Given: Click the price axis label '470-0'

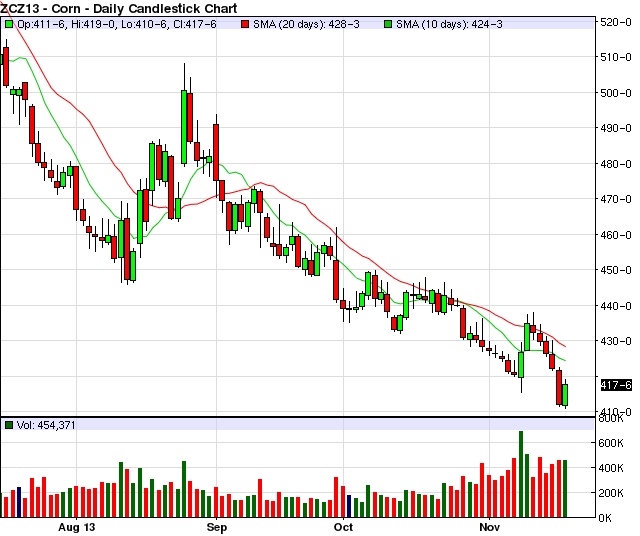Looking at the screenshot, I should click(x=616, y=199).
